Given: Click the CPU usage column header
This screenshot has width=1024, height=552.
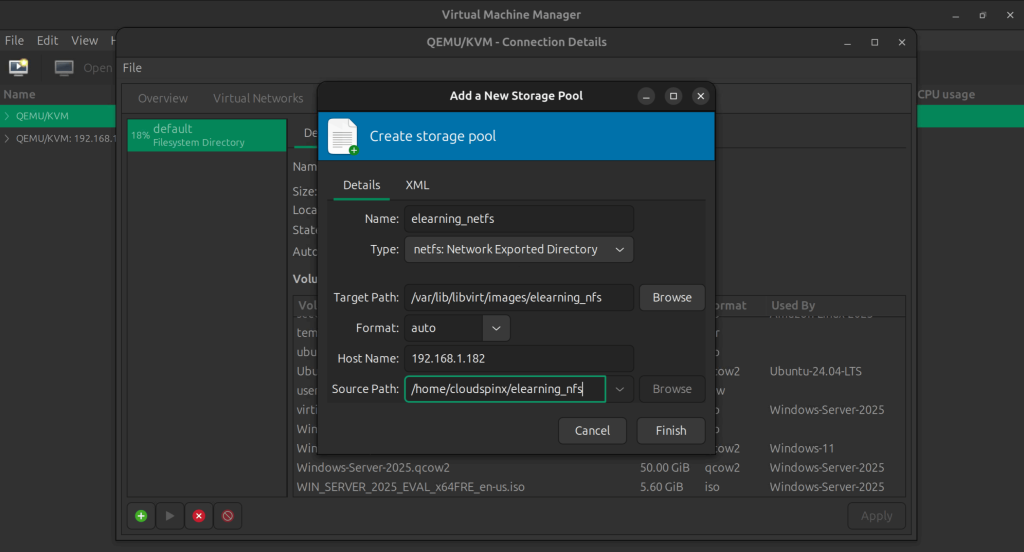Looking at the screenshot, I should pos(946,95).
